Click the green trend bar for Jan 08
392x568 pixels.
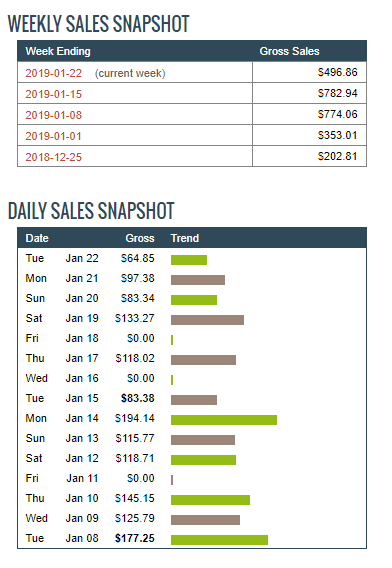click(219, 540)
